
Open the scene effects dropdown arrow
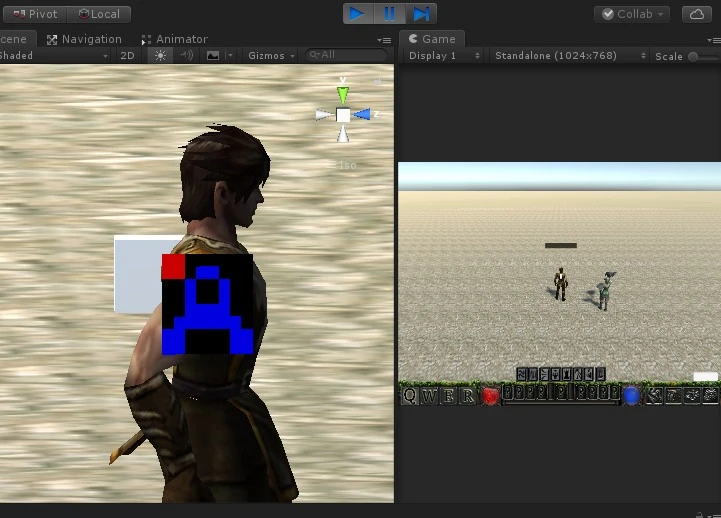tap(230, 56)
